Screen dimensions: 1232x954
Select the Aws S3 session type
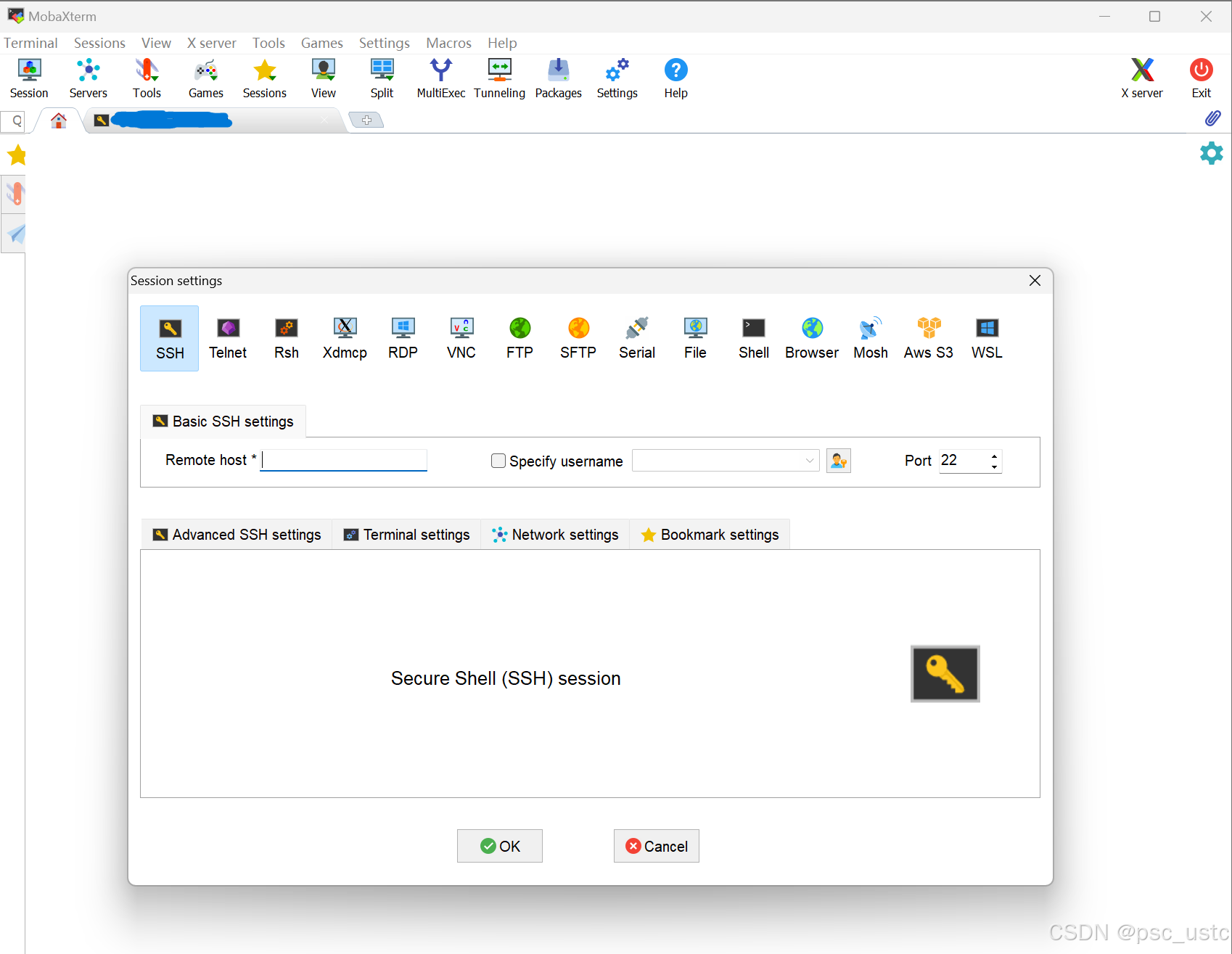point(929,338)
